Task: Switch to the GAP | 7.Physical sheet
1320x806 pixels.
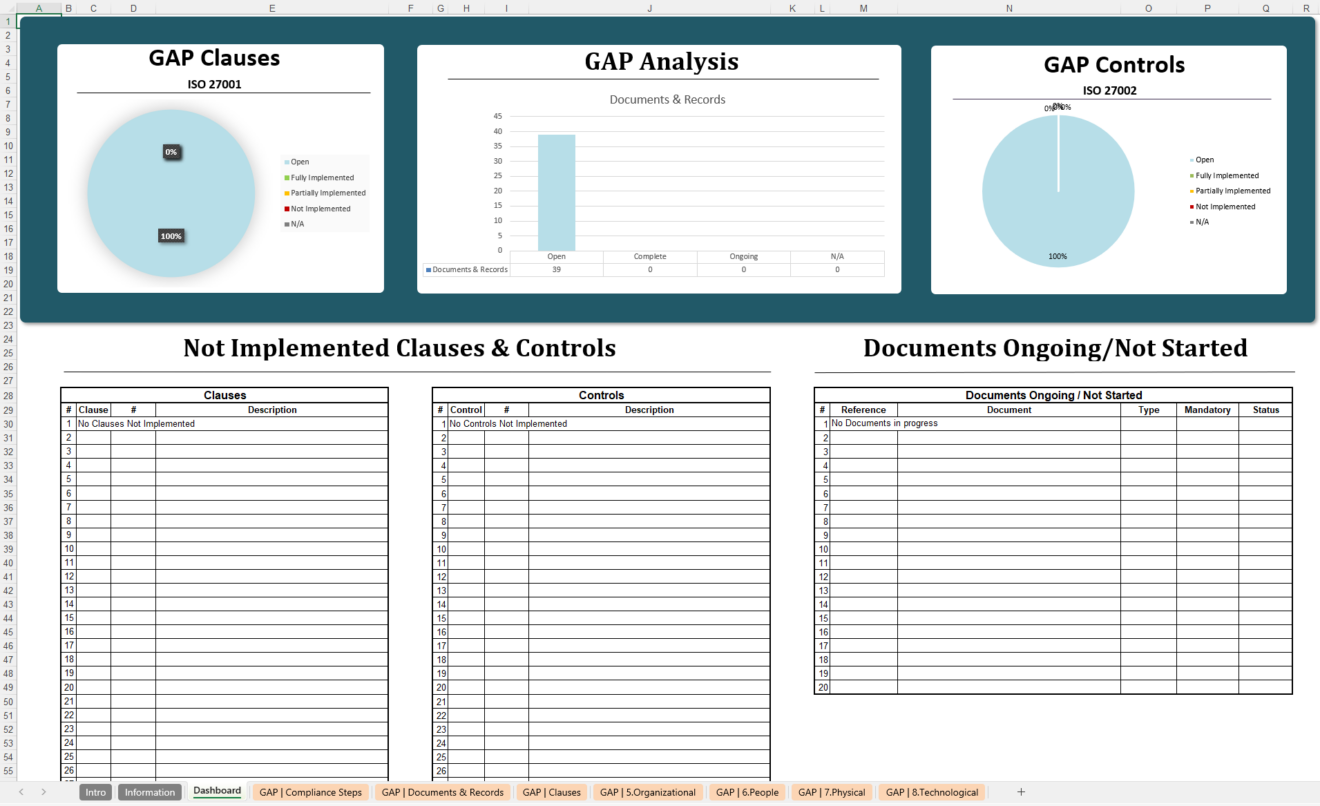Action: [x=831, y=791]
